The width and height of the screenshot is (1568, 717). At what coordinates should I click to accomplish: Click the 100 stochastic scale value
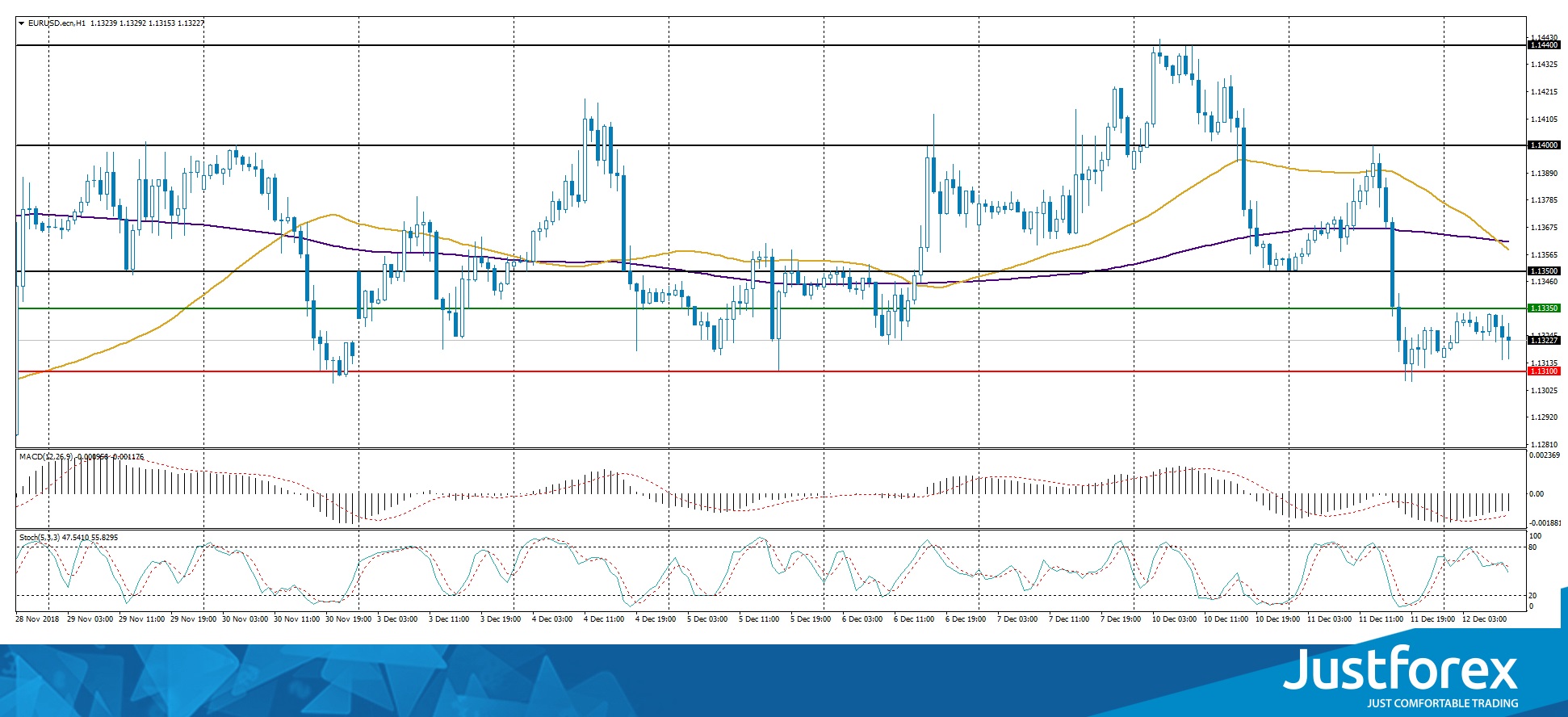pyautogui.click(x=1535, y=536)
